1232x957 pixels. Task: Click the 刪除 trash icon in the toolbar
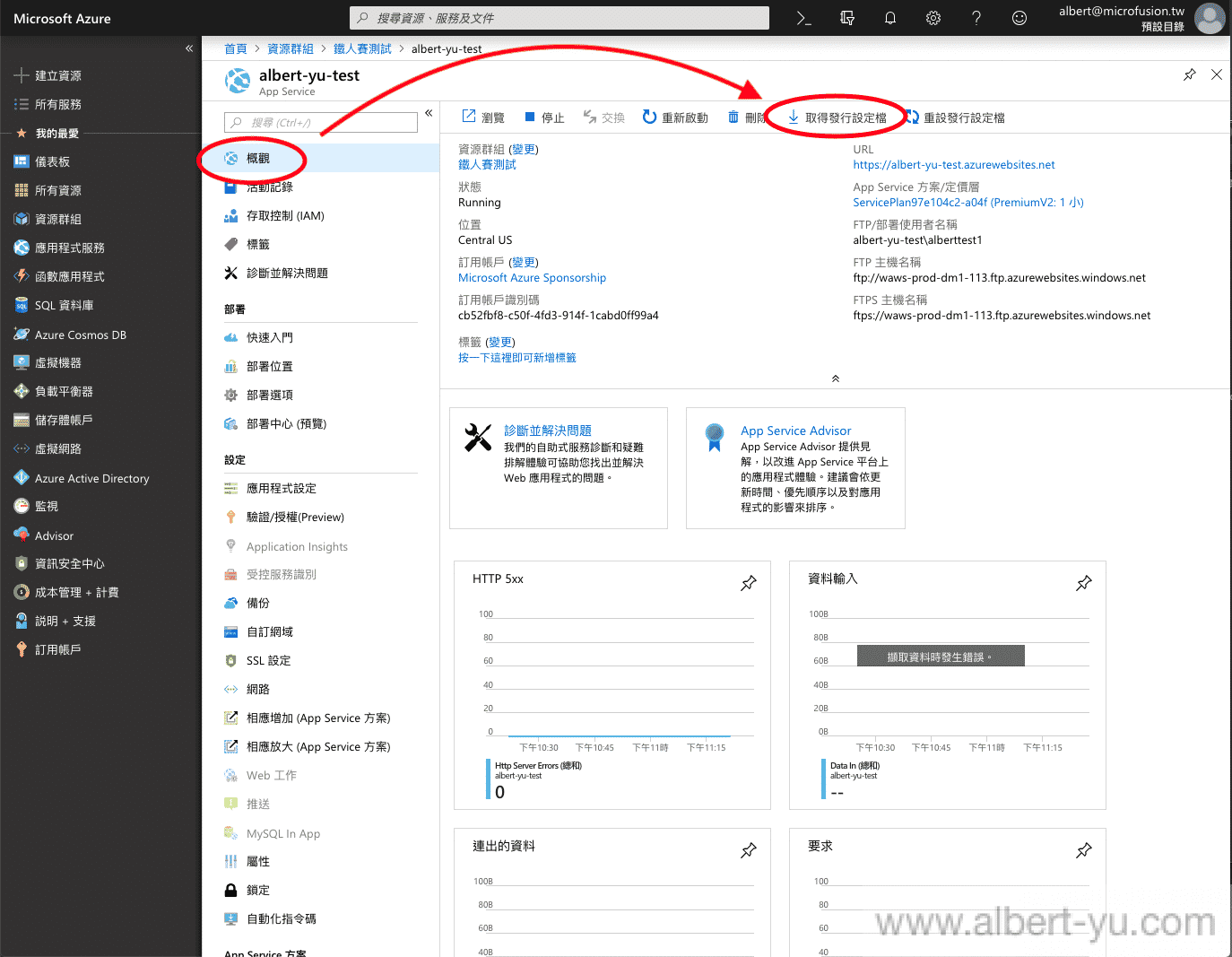(733, 117)
